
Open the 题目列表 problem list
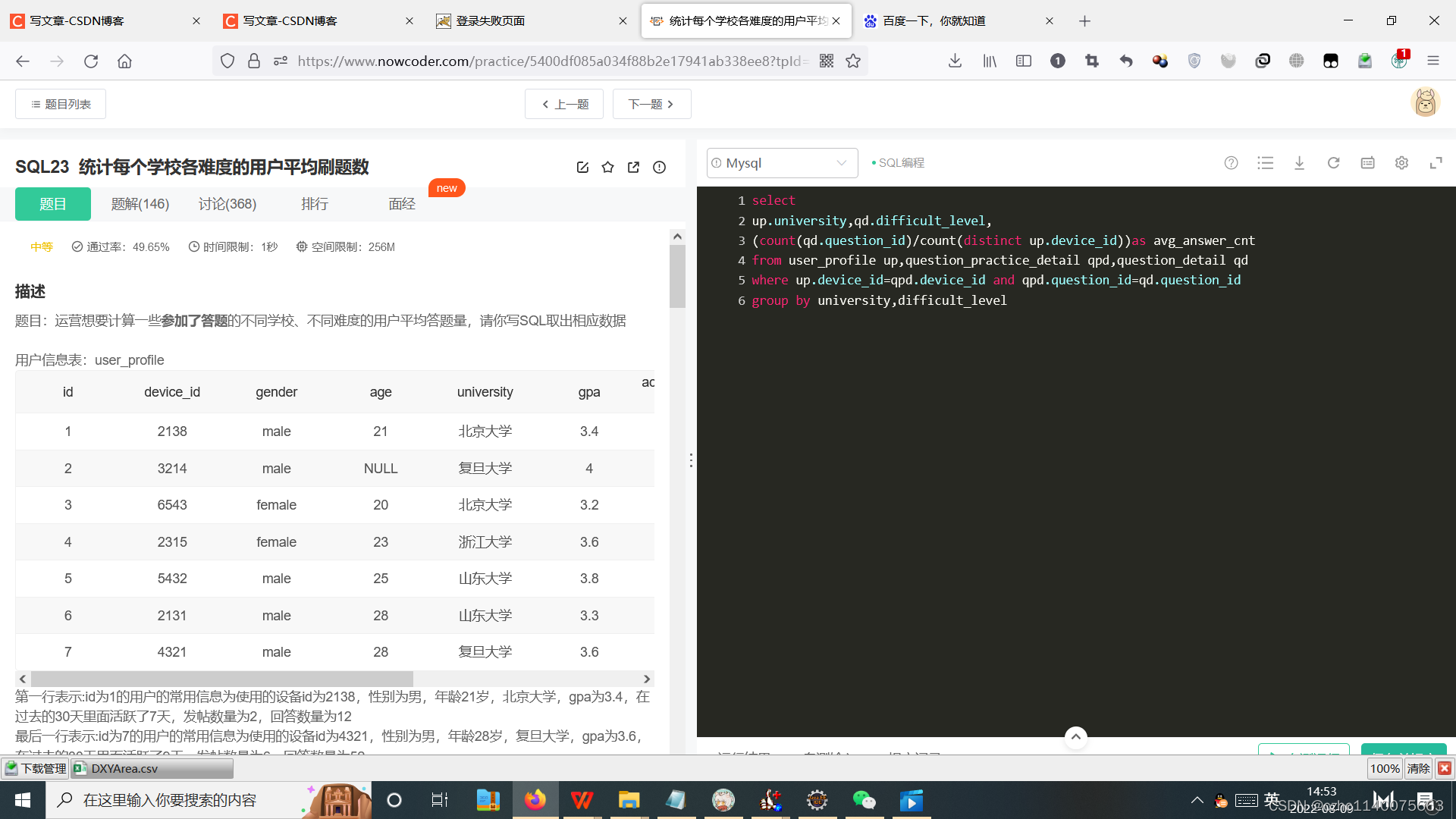click(61, 104)
